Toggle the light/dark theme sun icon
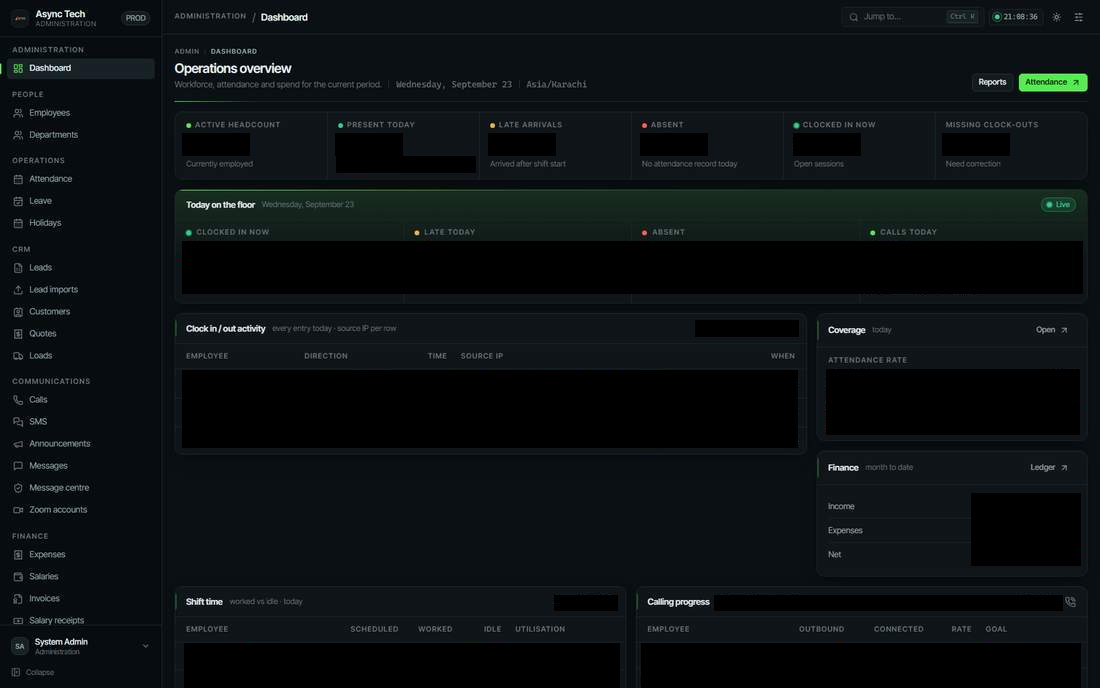Viewport: 1100px width, 688px height. point(1057,17)
